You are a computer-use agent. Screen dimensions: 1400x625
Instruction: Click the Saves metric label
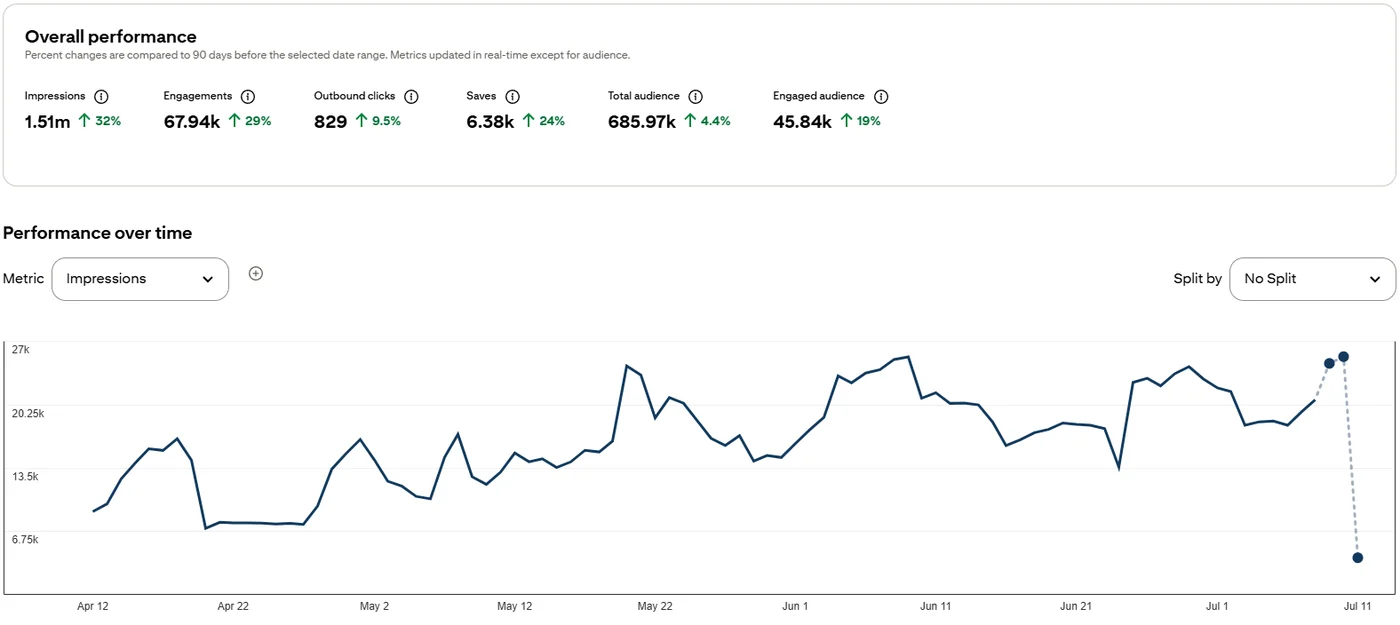[x=481, y=96]
